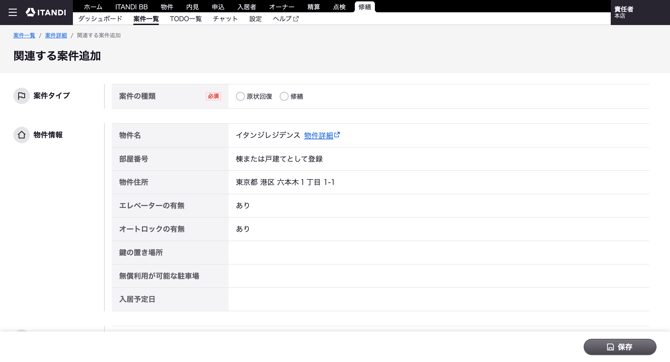Open the 入居者 top menu

pos(247,7)
